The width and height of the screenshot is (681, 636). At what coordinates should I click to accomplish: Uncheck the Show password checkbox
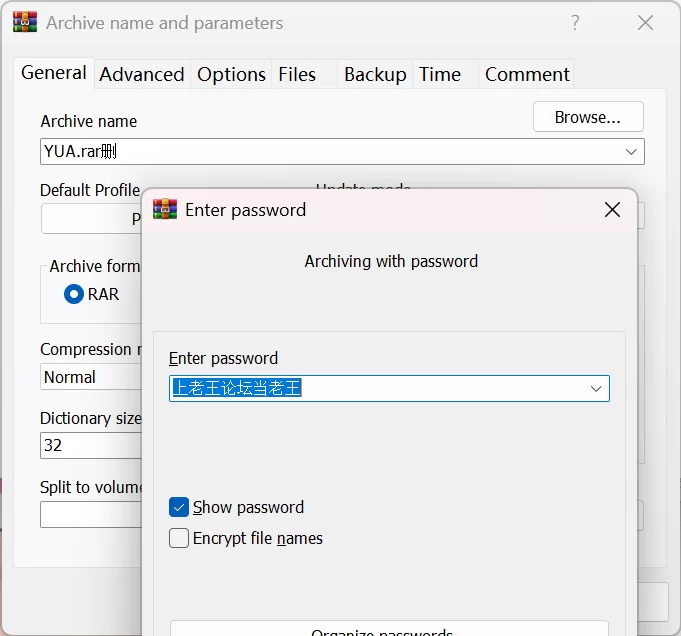click(179, 507)
